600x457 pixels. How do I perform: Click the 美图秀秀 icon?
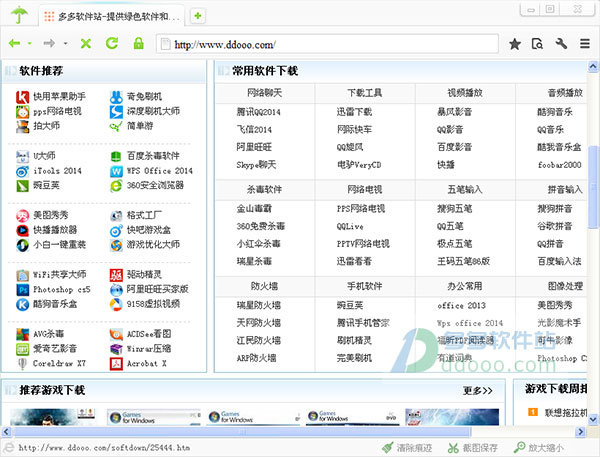pyautogui.click(x=22, y=215)
